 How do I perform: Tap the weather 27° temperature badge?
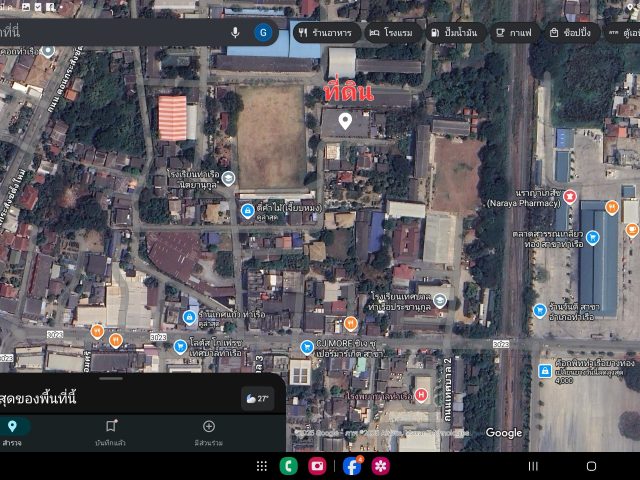click(x=257, y=398)
